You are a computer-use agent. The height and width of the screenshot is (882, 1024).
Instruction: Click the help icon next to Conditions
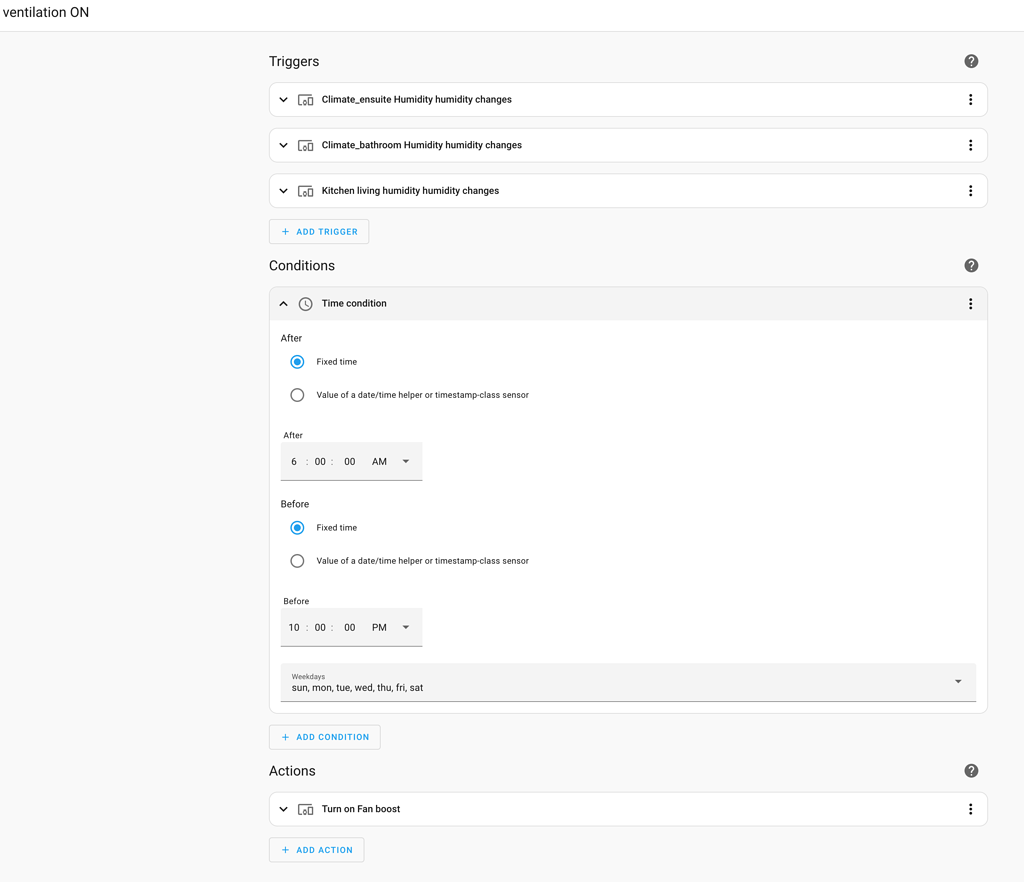click(x=971, y=265)
